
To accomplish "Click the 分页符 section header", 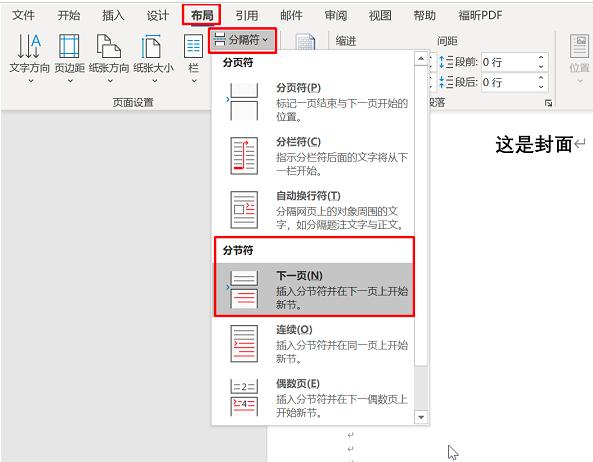I will click(x=238, y=62).
